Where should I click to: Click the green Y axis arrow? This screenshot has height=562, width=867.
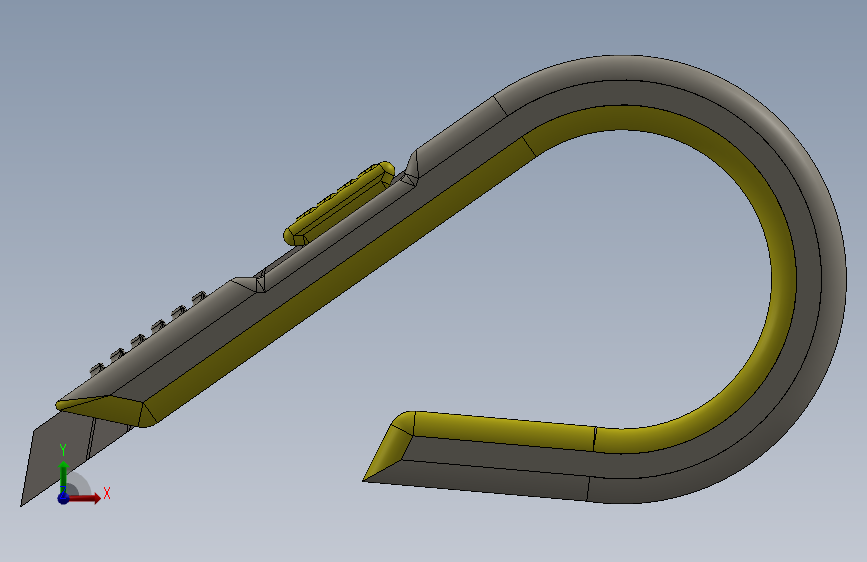[x=64, y=476]
